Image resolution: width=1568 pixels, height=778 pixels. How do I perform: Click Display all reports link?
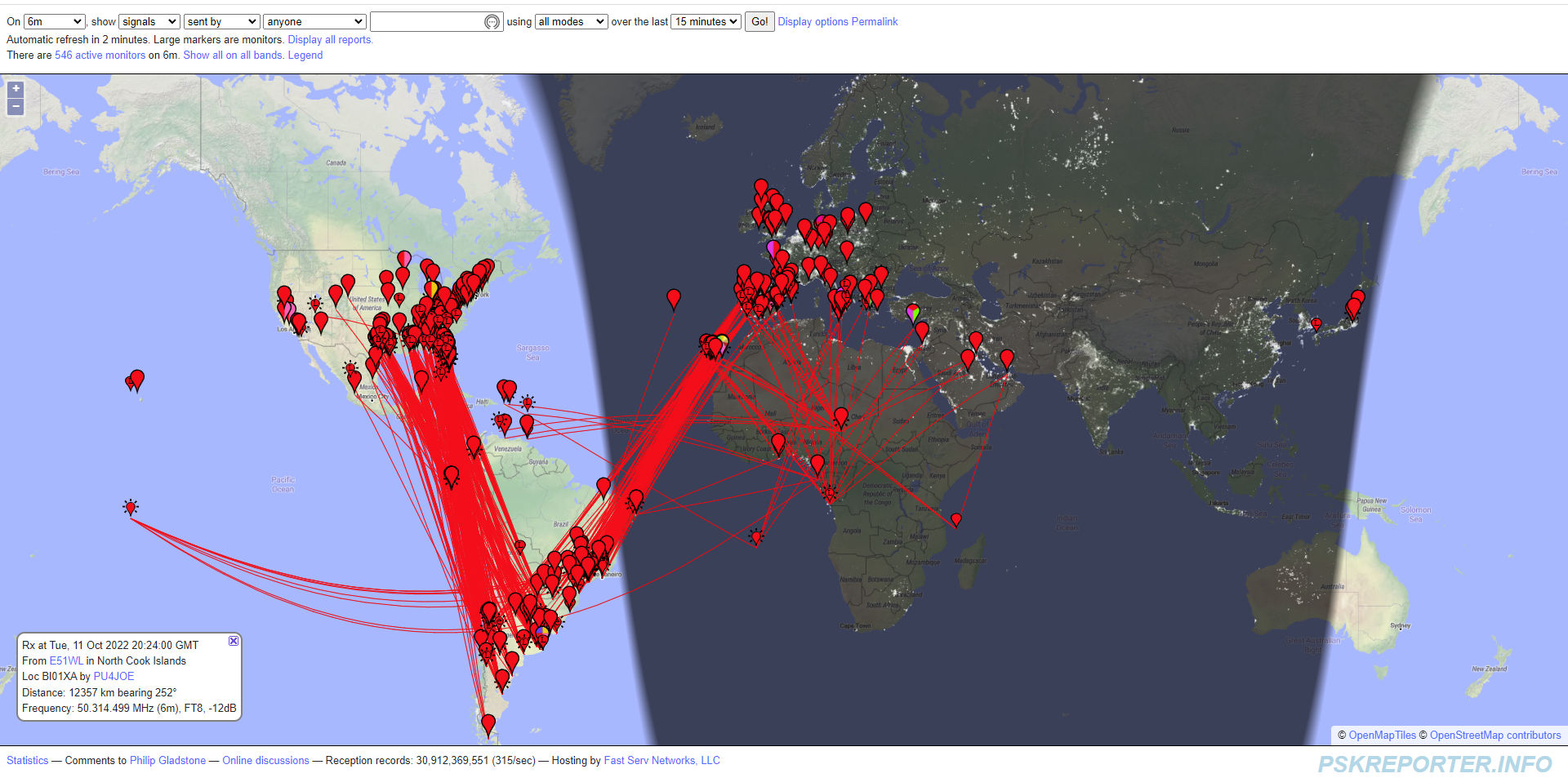click(330, 39)
